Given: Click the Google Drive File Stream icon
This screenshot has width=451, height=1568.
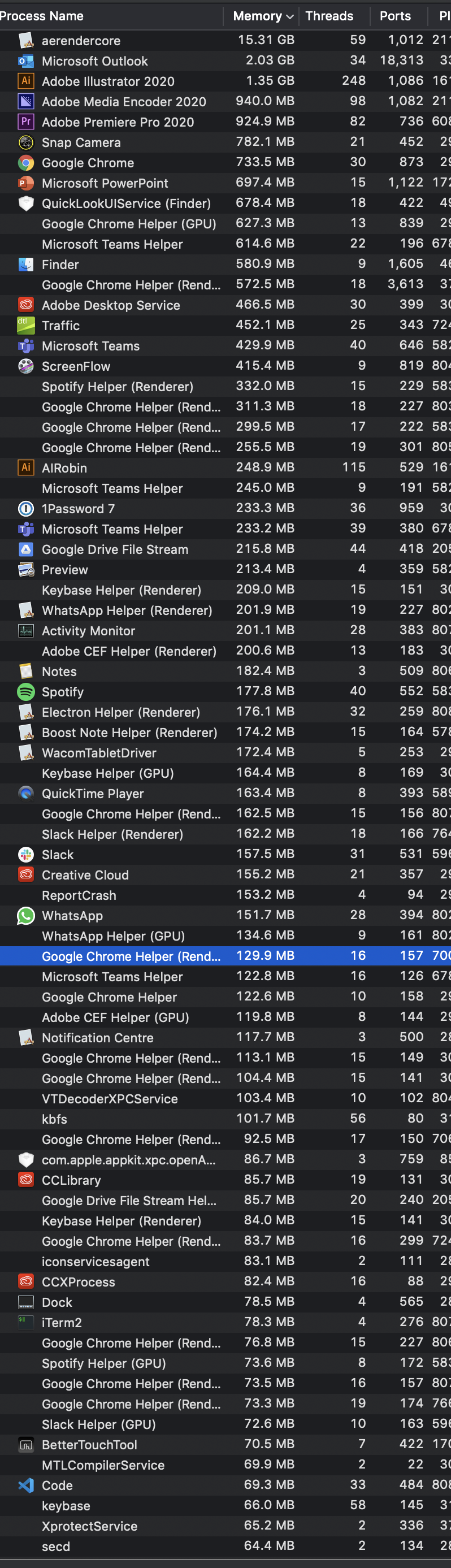Looking at the screenshot, I should click(25, 549).
